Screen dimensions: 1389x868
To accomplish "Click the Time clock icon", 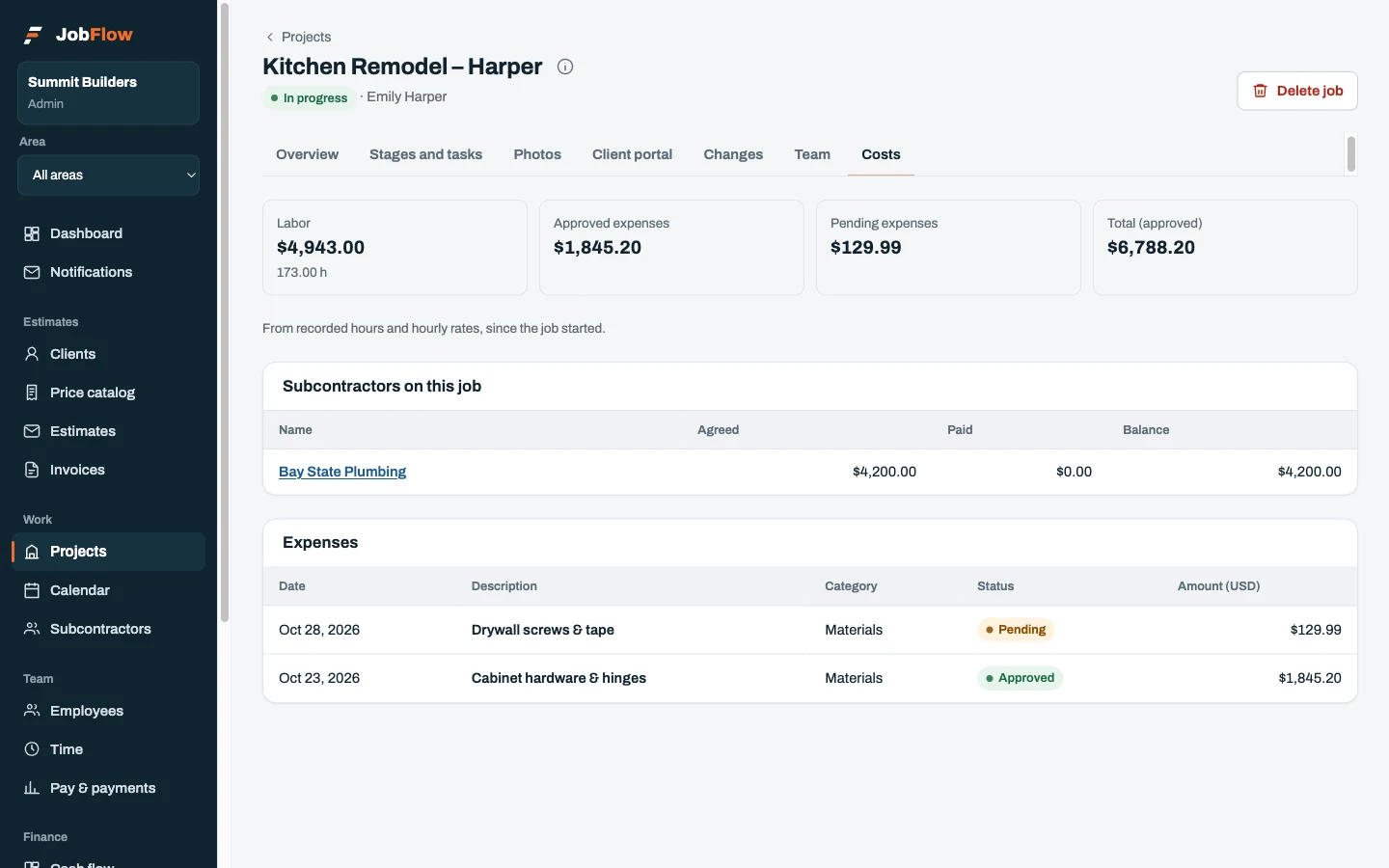I will [x=32, y=749].
